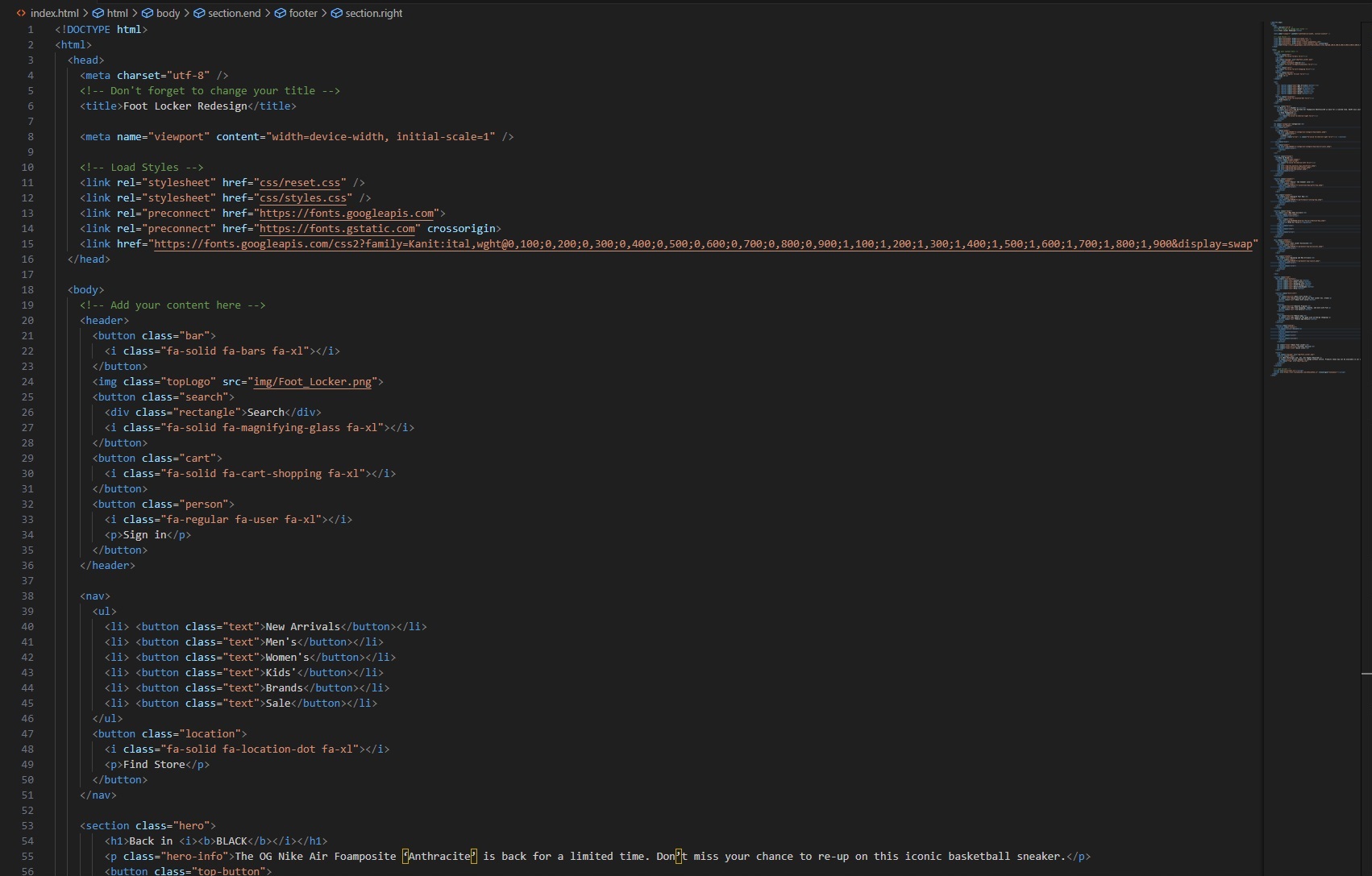Click the index.html file icon in breadcrumbs
Screen dimensions: 1372x876
point(21,13)
